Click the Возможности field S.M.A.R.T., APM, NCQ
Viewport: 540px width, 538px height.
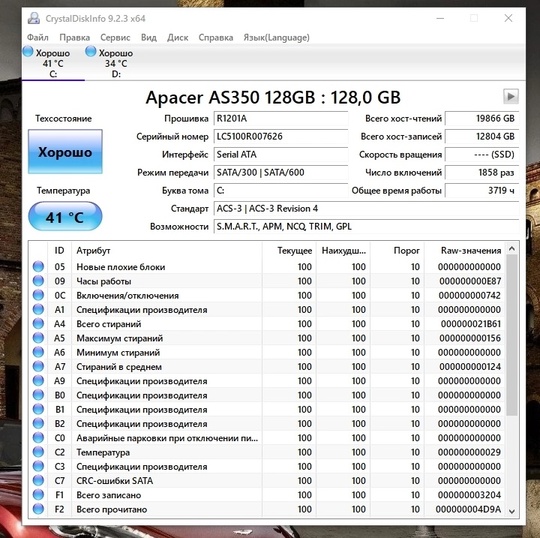[366, 226]
